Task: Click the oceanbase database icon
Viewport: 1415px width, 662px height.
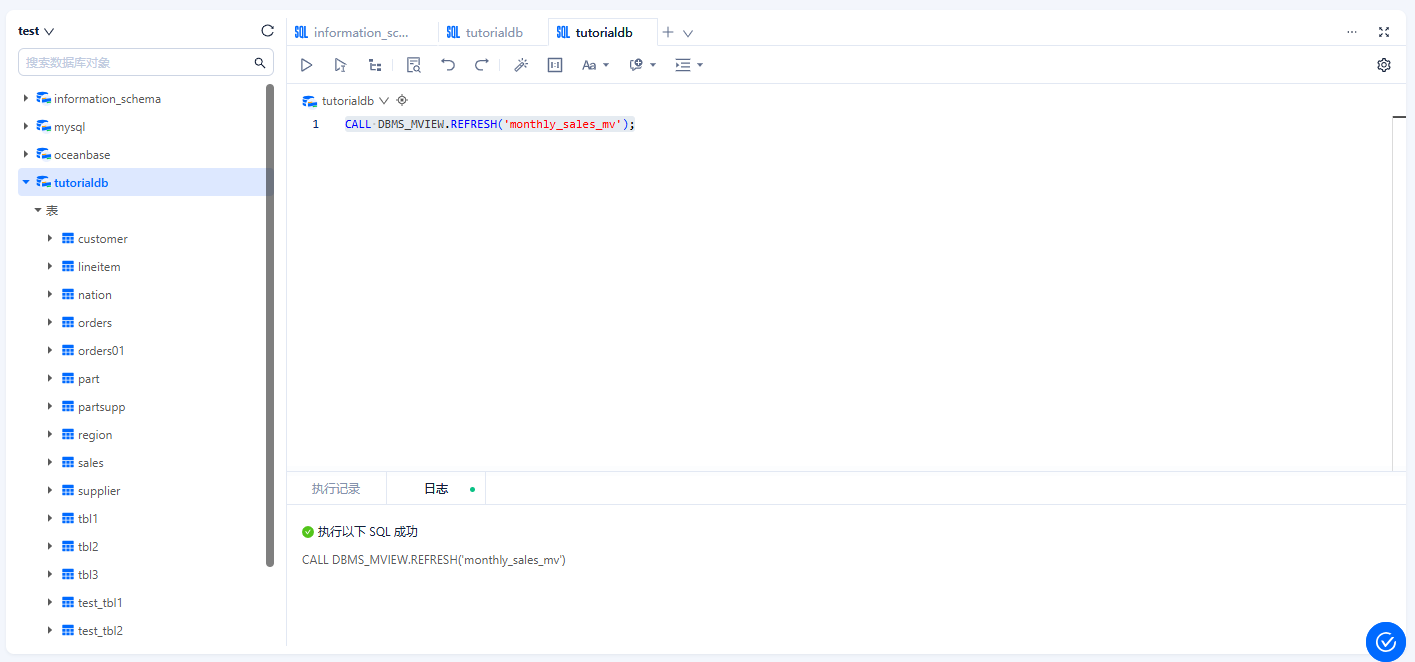Action: pos(44,155)
